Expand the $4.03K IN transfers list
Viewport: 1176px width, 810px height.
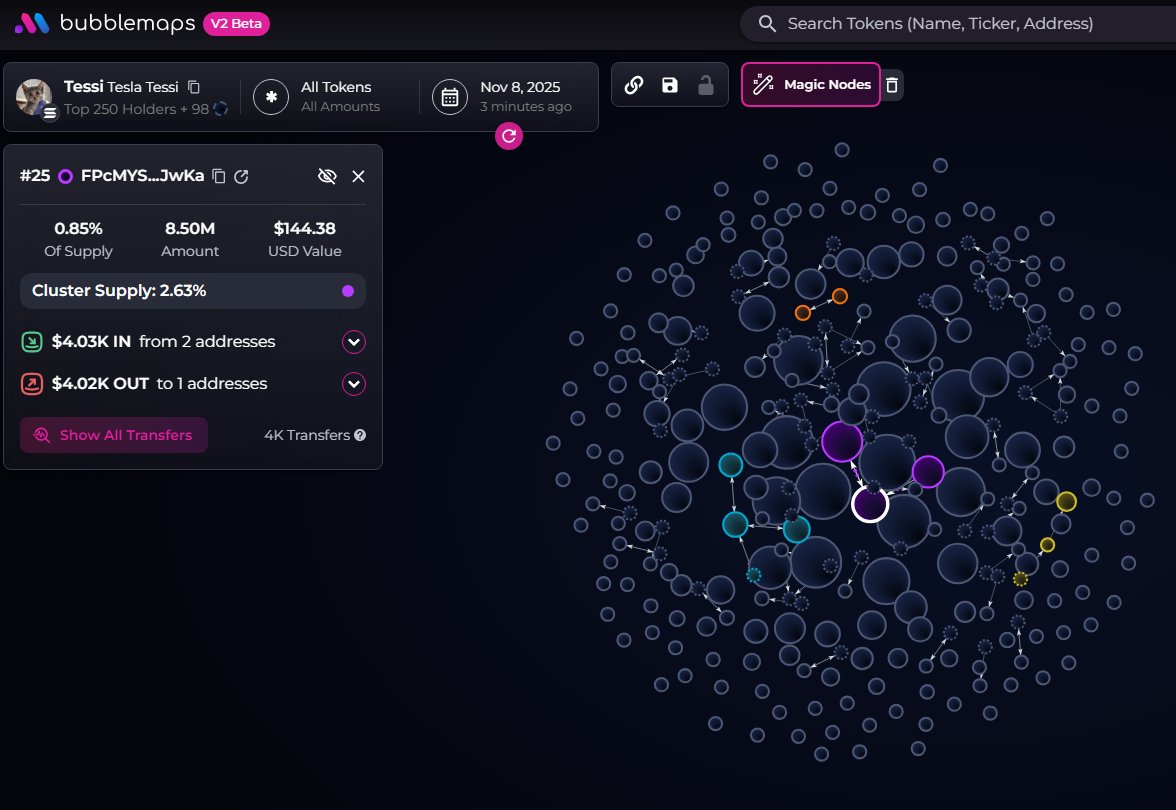(354, 342)
